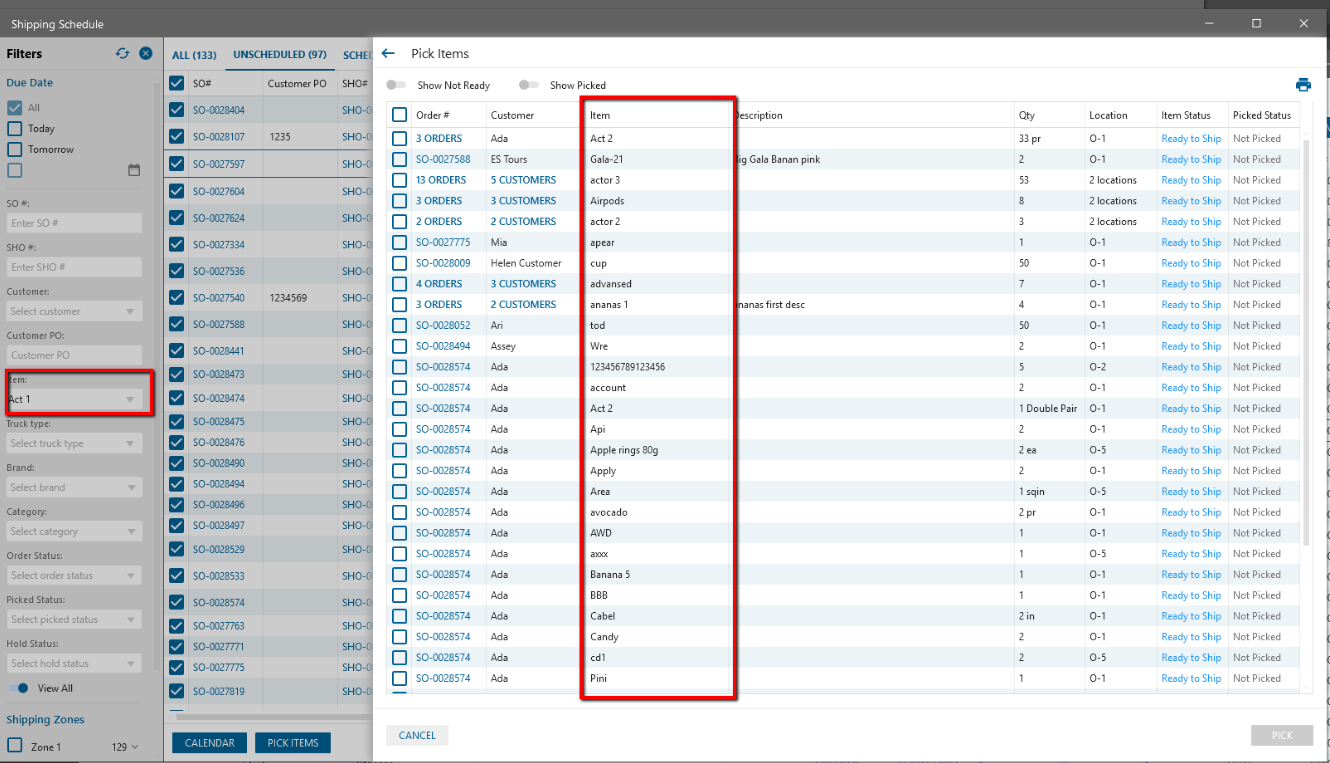Expand the Select truck type dropdown
This screenshot has width=1330, height=763.
click(74, 444)
